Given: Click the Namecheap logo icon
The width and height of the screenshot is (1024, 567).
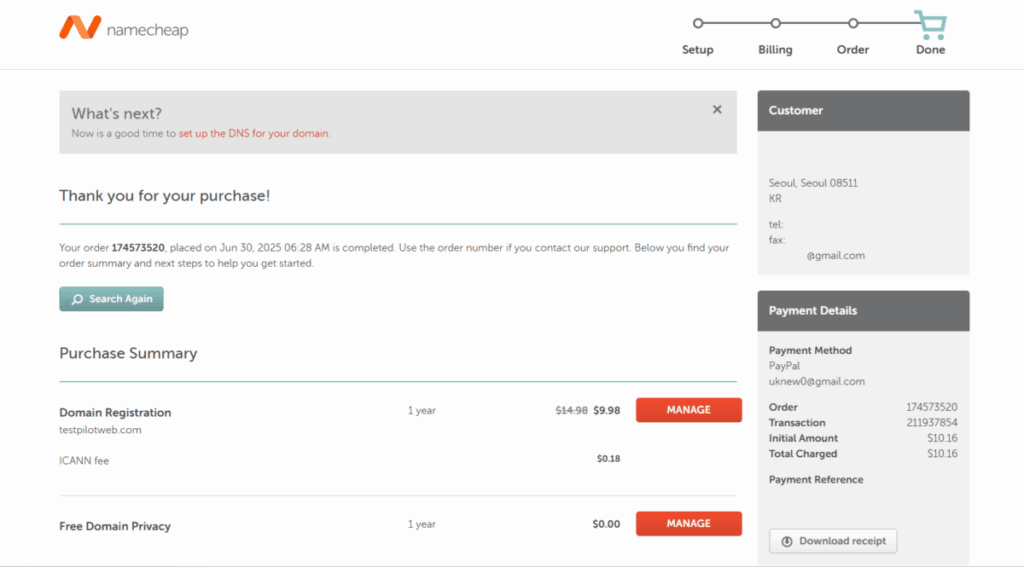Looking at the screenshot, I should 79,28.
